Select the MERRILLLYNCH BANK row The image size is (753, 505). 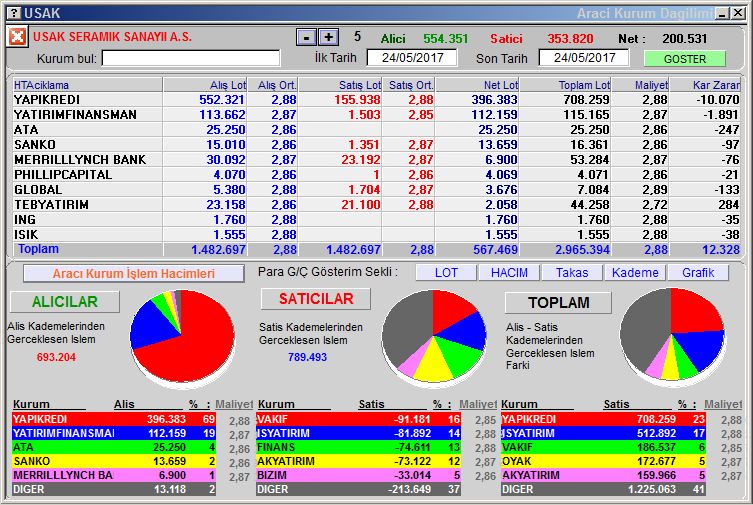click(376, 159)
